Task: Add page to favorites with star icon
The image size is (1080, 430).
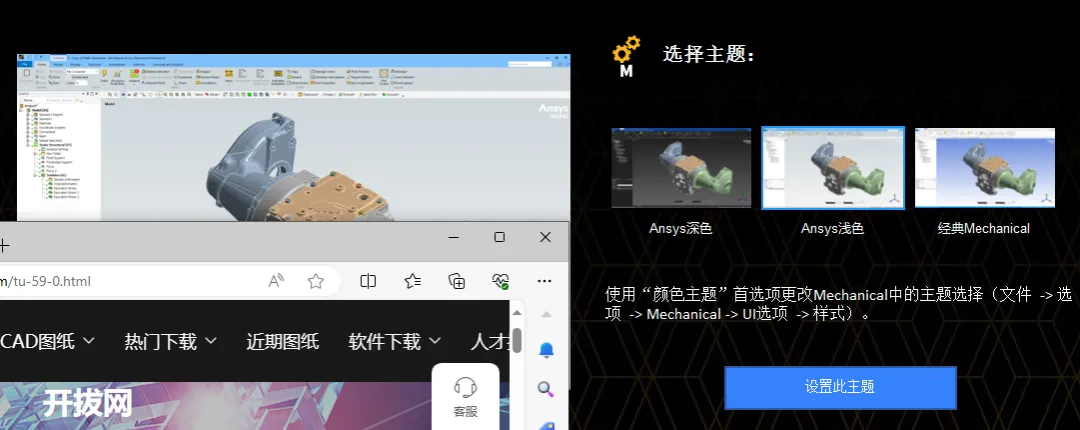Action: (x=316, y=281)
